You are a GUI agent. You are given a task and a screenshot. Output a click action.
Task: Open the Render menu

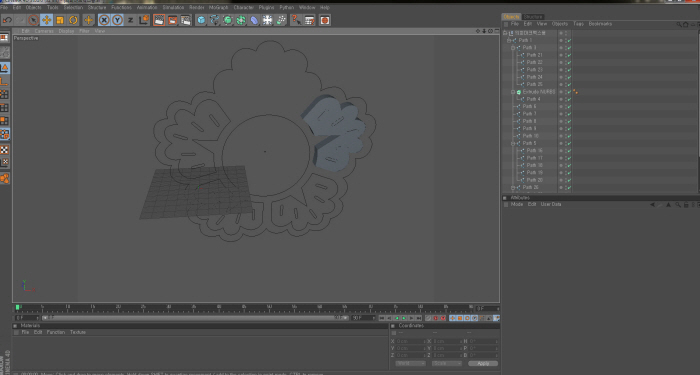196,8
